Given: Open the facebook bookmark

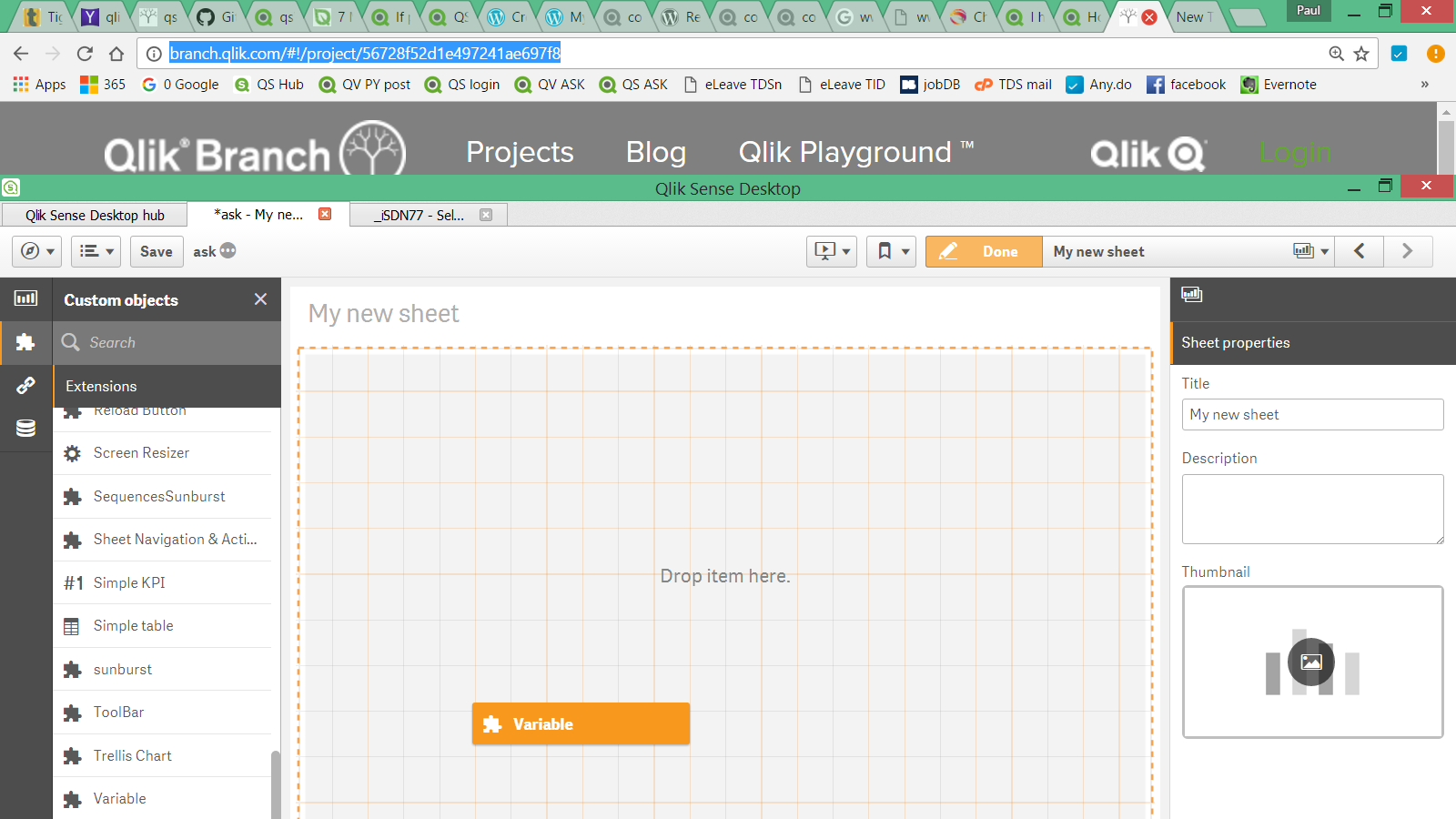Looking at the screenshot, I should (x=1186, y=85).
